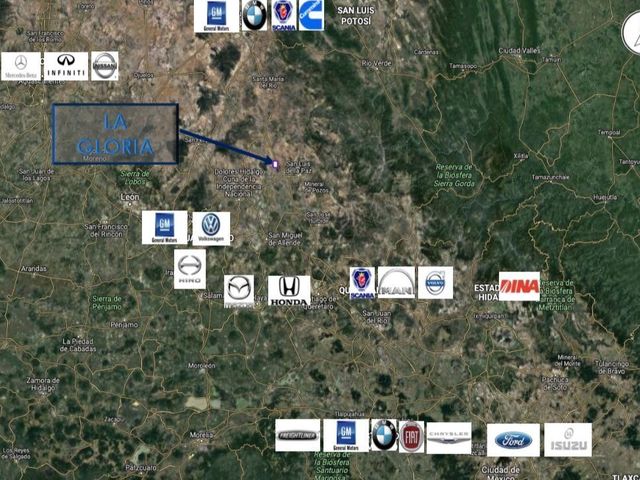Select the DINA logo
Viewport: 640px width, 480px height.
click(519, 286)
